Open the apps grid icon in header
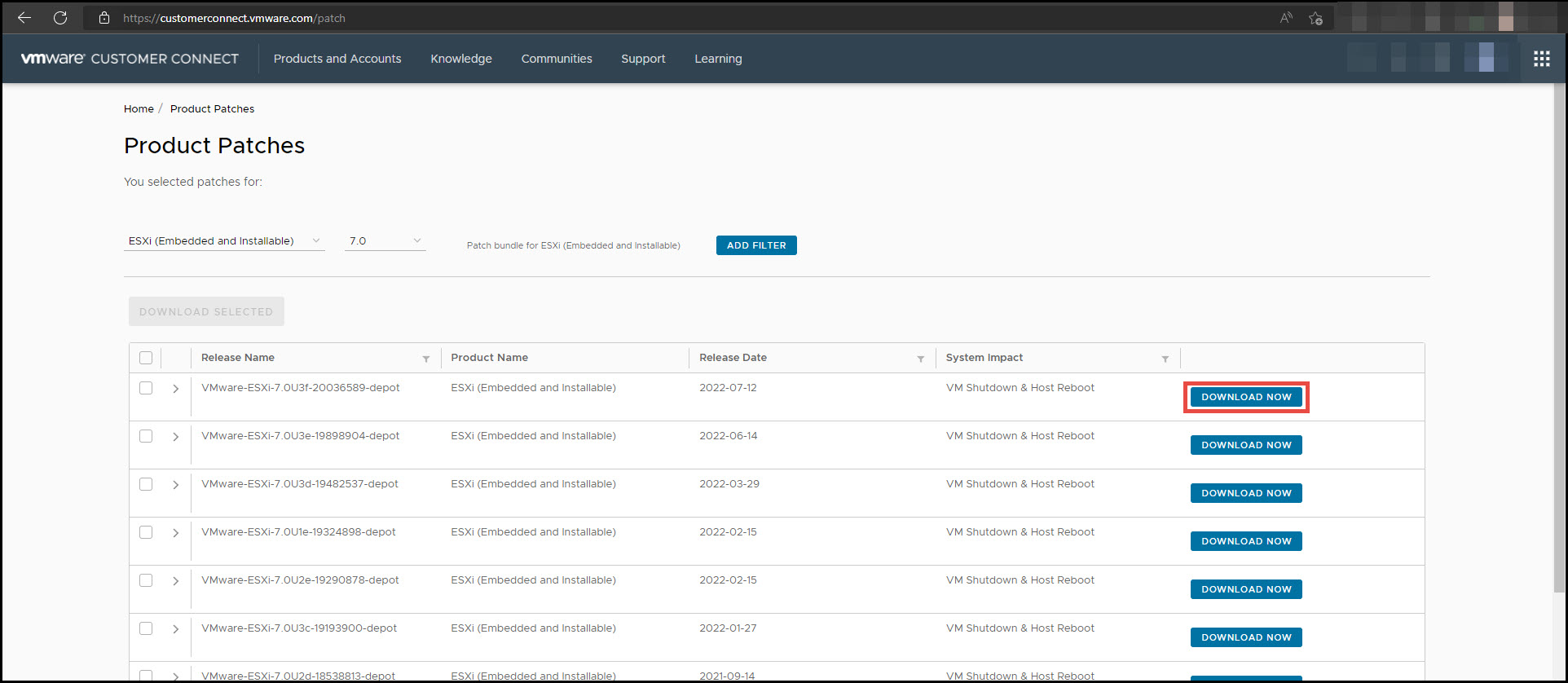Image resolution: width=1568 pixels, height=683 pixels. coord(1542,59)
